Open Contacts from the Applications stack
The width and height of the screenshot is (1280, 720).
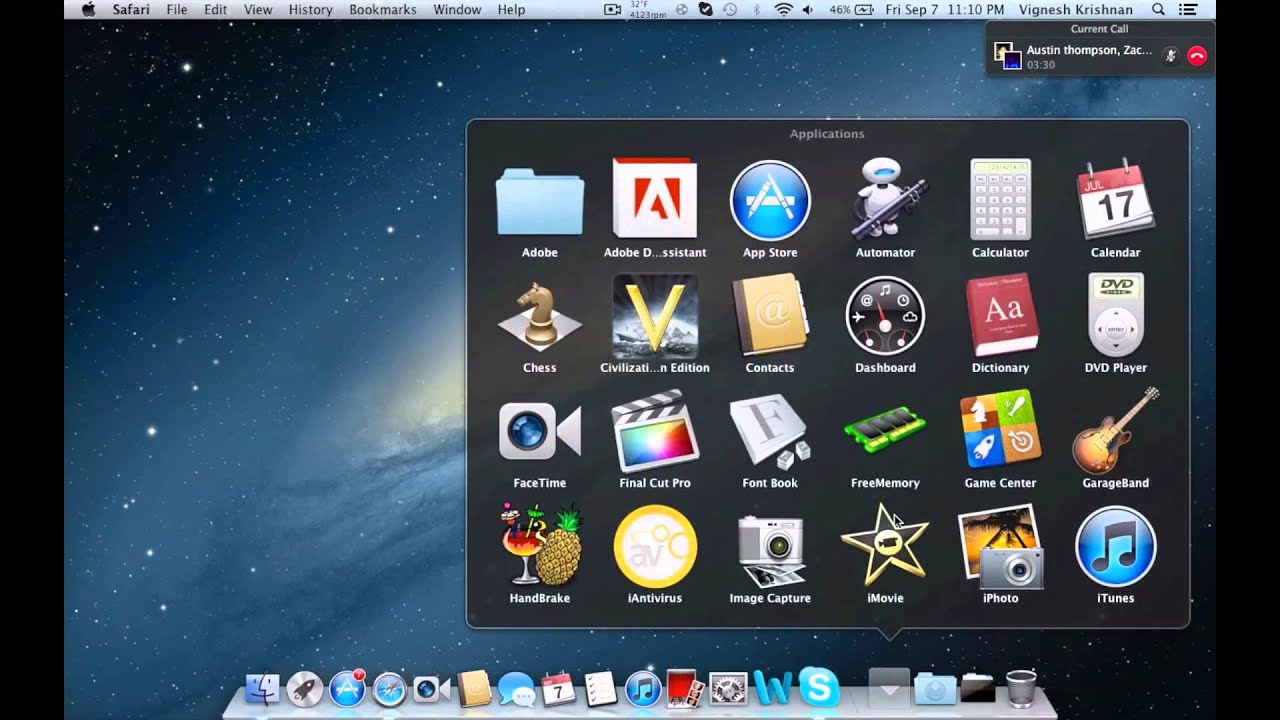[769, 314]
